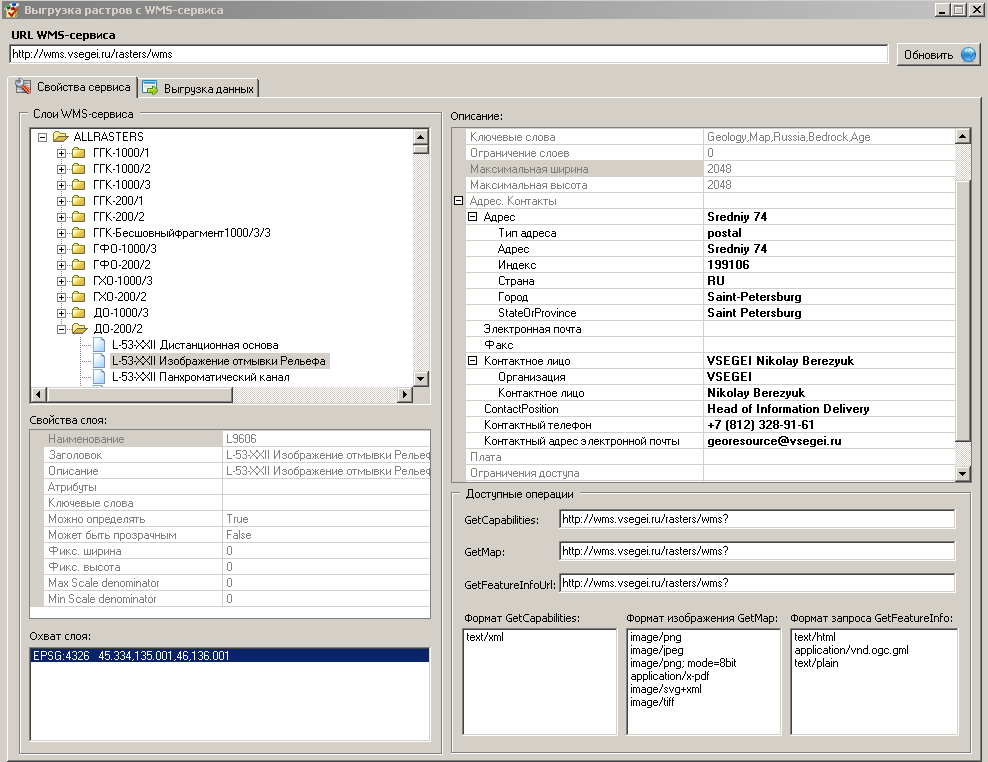Collapse the ДО-200/2 tree node

click(61, 329)
